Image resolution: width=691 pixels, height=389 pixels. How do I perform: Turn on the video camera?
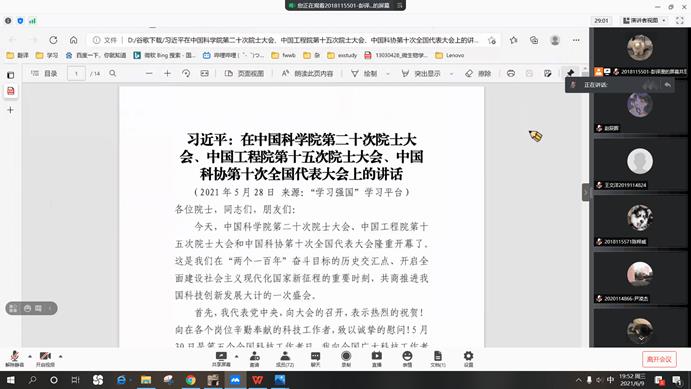tap(45, 359)
